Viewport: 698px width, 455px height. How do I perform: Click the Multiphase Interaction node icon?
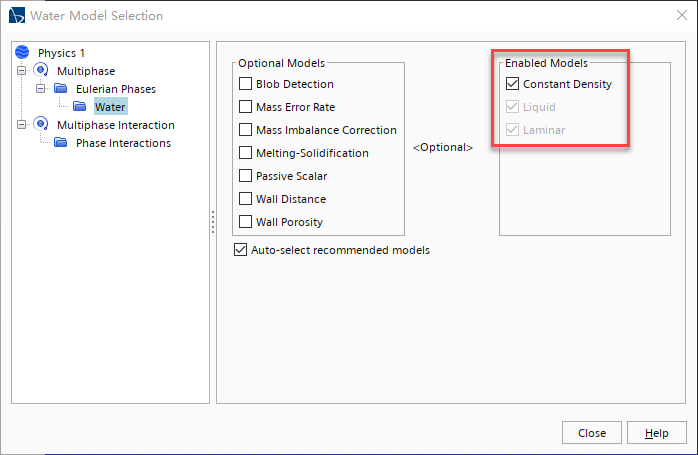pyautogui.click(x=41, y=124)
